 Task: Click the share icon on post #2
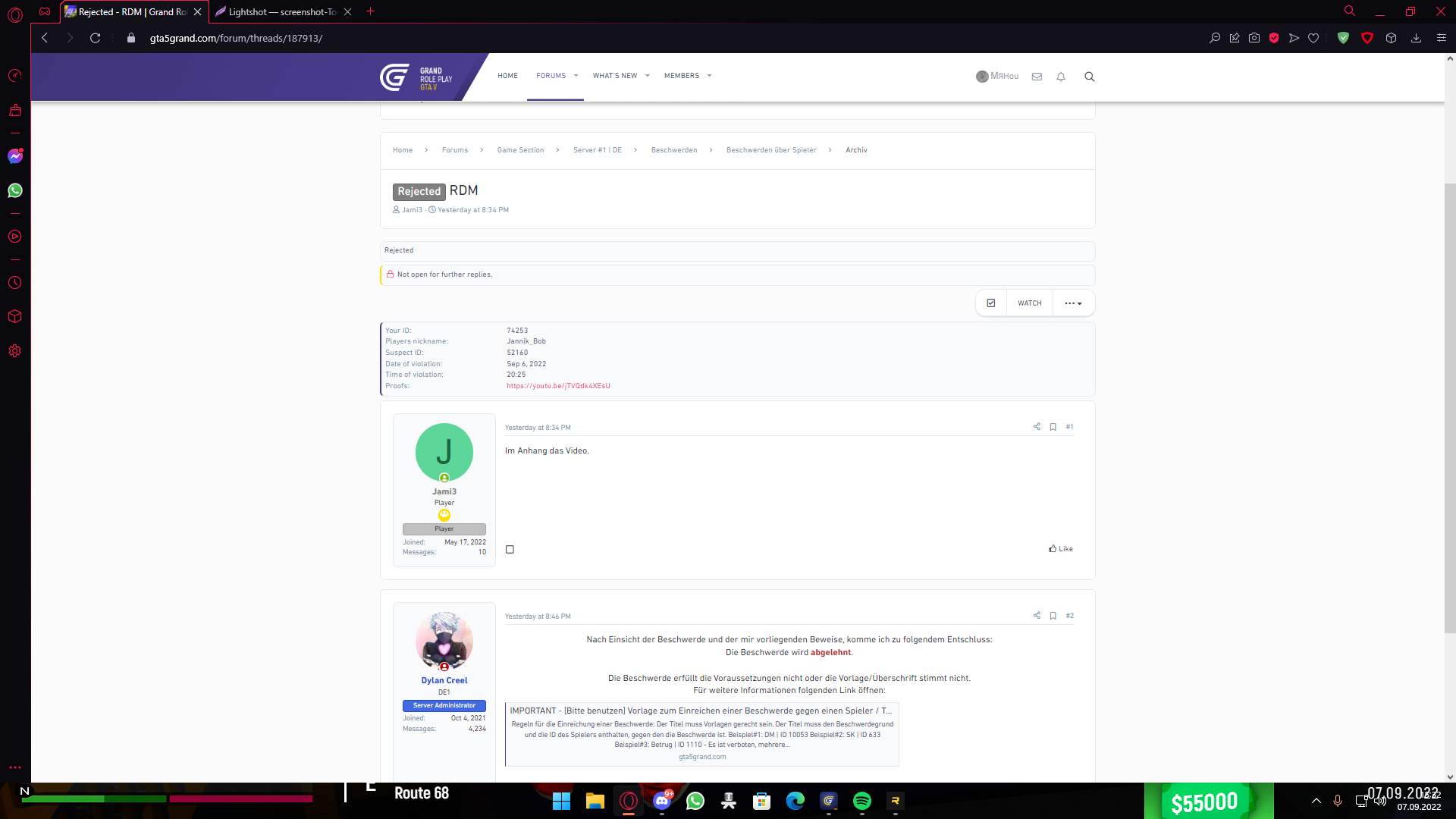pyautogui.click(x=1037, y=615)
